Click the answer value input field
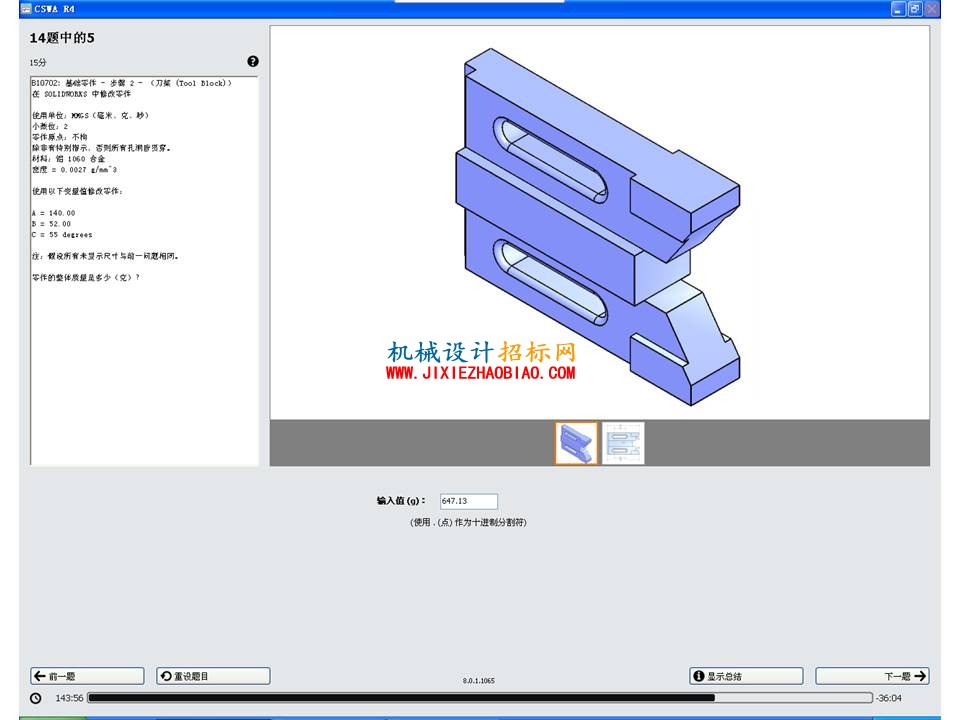The width and height of the screenshot is (960, 720). coord(468,501)
